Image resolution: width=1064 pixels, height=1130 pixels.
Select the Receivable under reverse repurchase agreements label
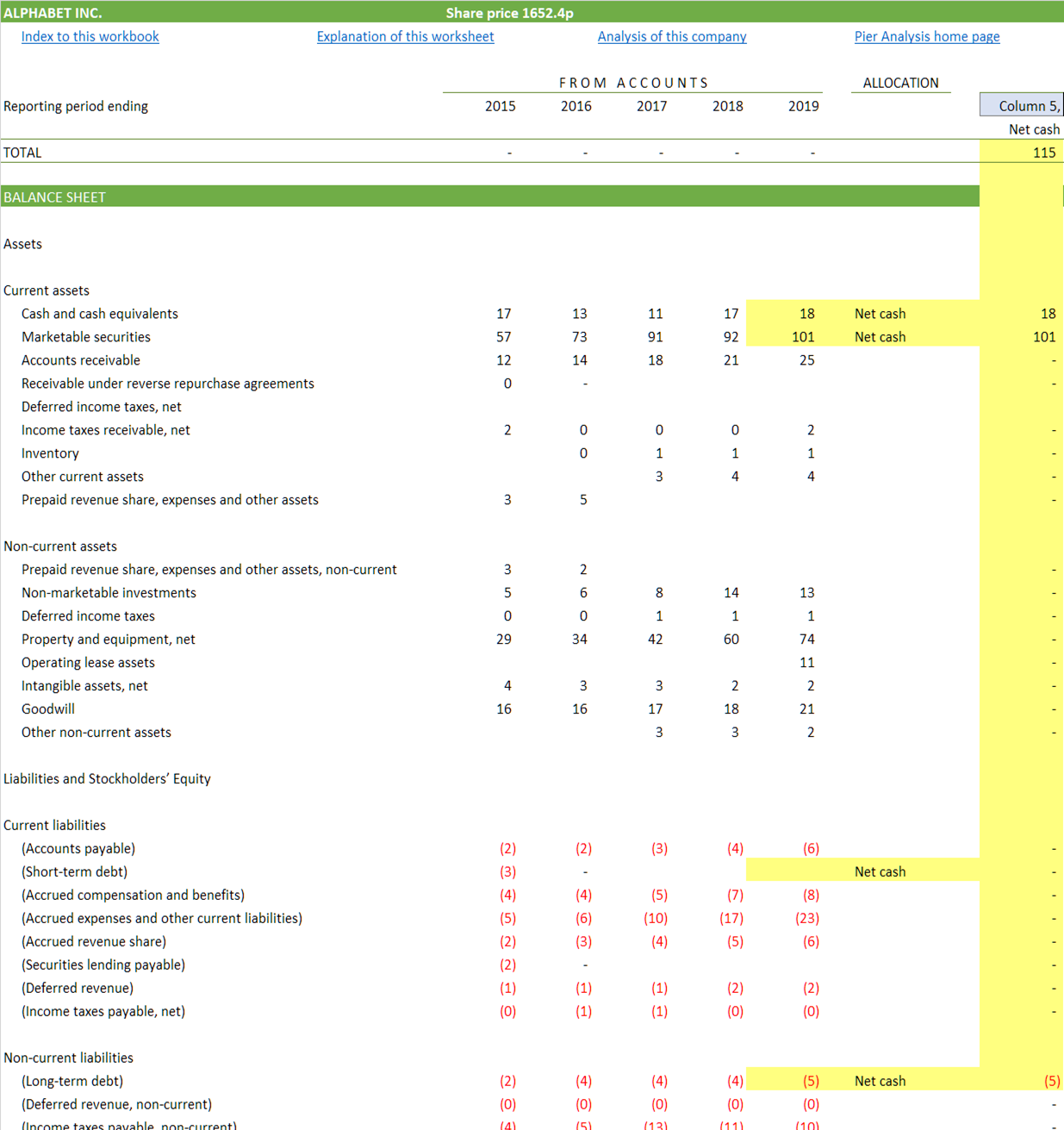coord(168,384)
